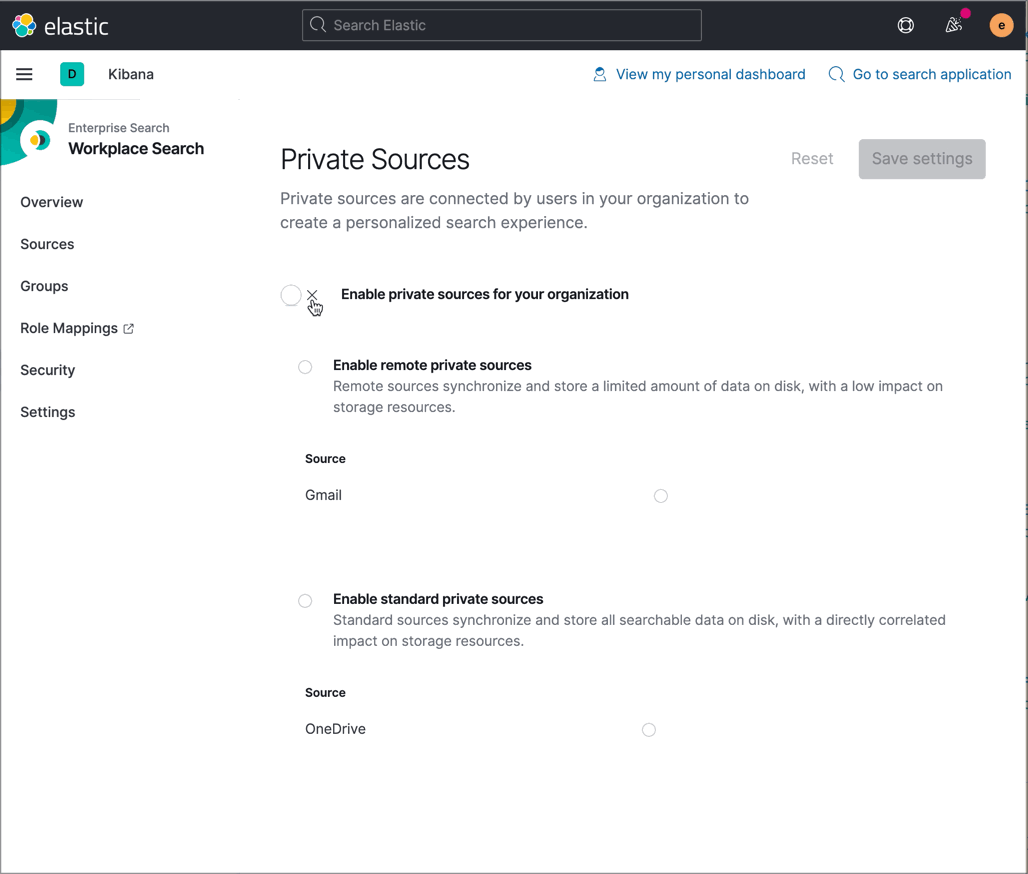Image resolution: width=1028 pixels, height=874 pixels.
Task: Open the newsfeed celebration icon
Action: pyautogui.click(x=955, y=26)
